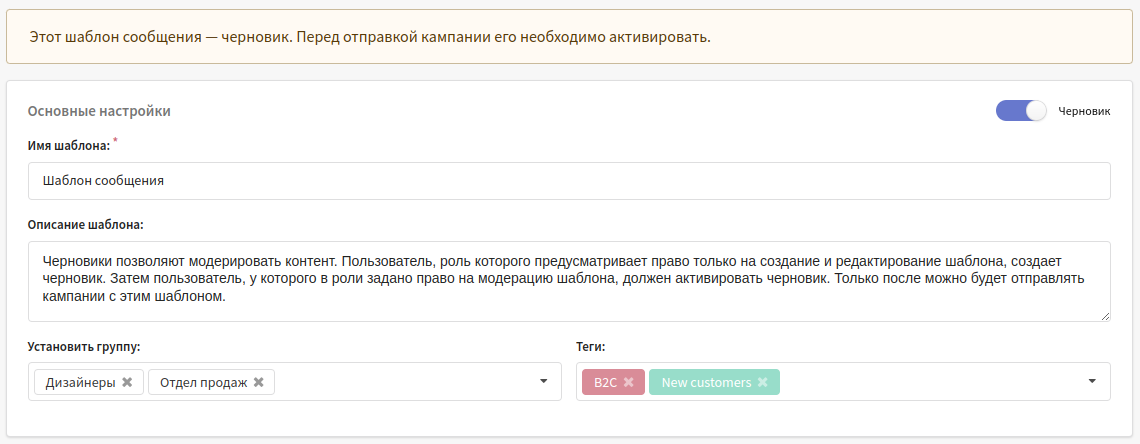Expand the Установить группу dropdown arrow
Image resolution: width=1140 pixels, height=444 pixels.
543,382
